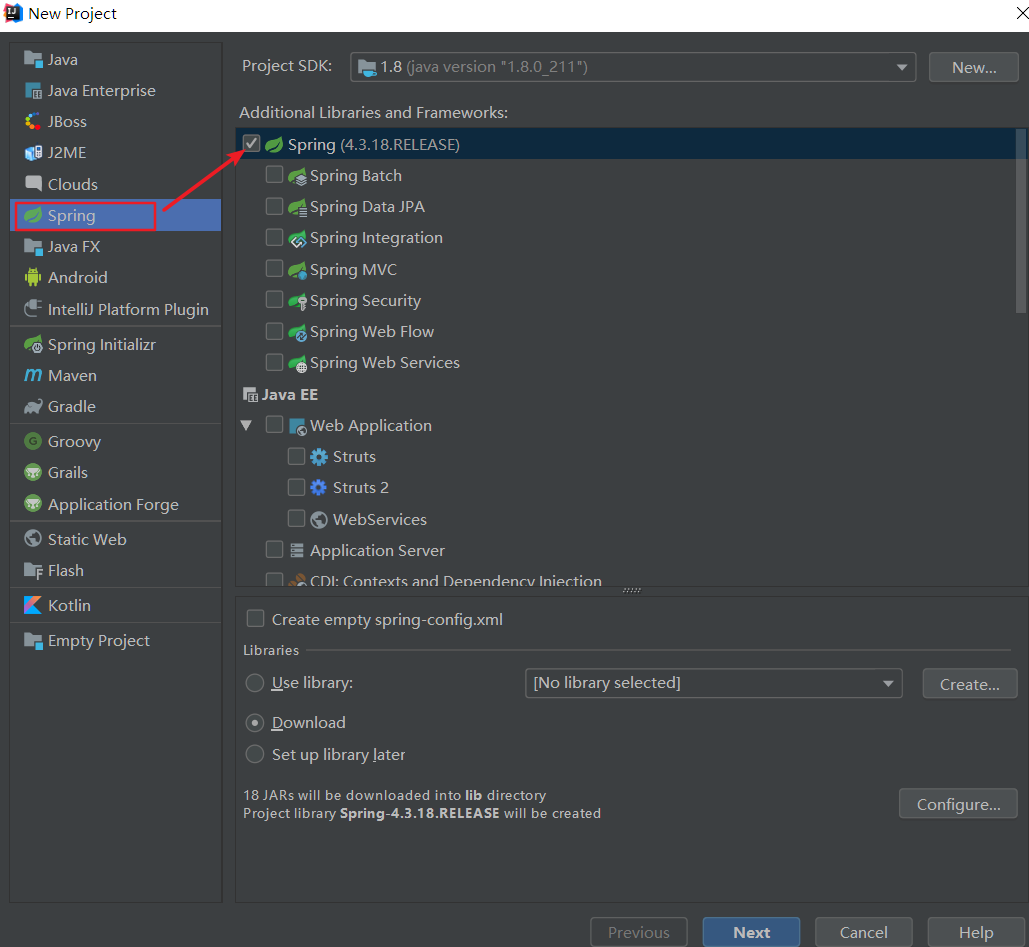
Task: Click the panel splitter grip handle
Action: (x=631, y=591)
